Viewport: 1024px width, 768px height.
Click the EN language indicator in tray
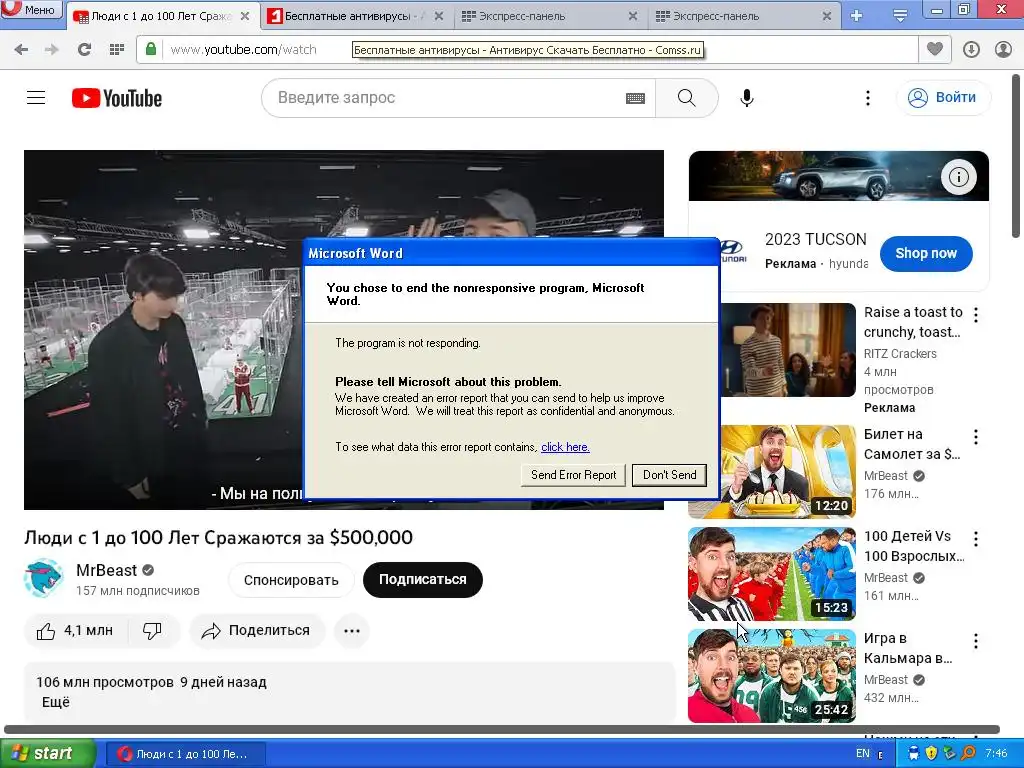click(x=863, y=754)
